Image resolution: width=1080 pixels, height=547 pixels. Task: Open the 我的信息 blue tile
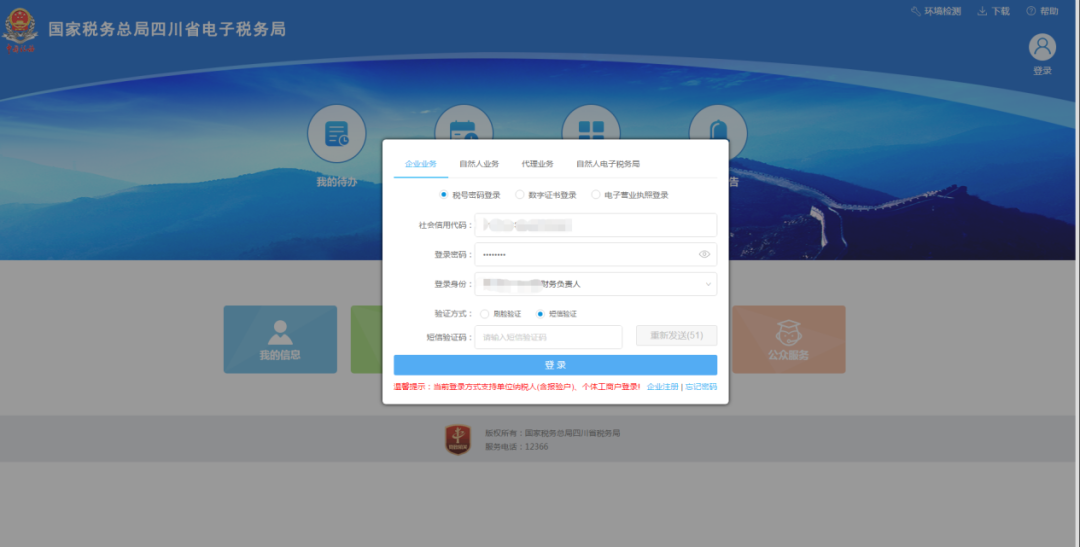(280, 340)
